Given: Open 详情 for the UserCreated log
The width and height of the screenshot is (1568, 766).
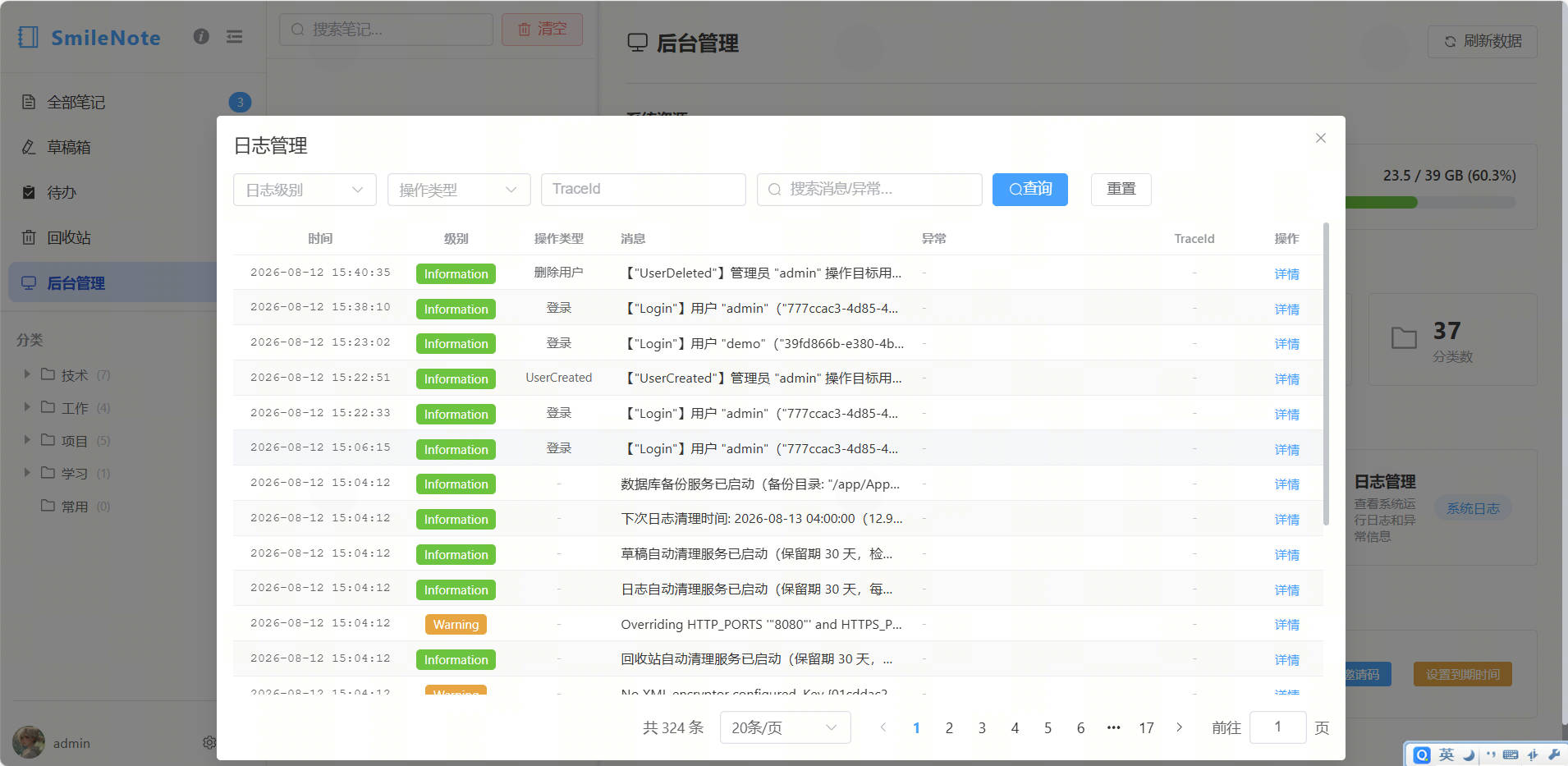Looking at the screenshot, I should pos(1286,379).
